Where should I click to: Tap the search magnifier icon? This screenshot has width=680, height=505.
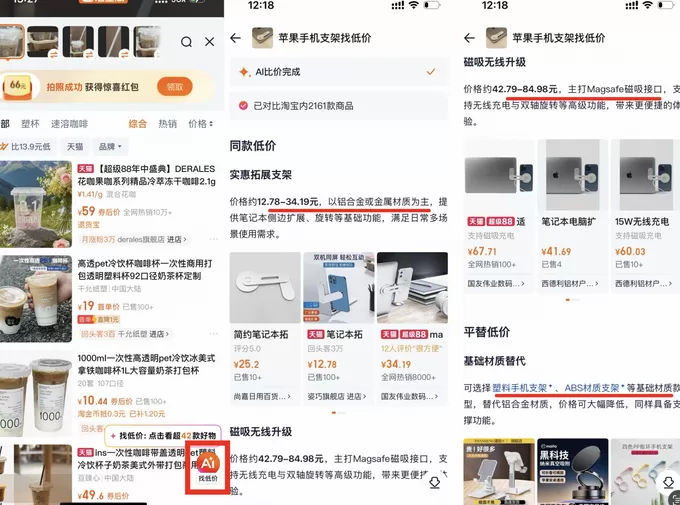186,42
